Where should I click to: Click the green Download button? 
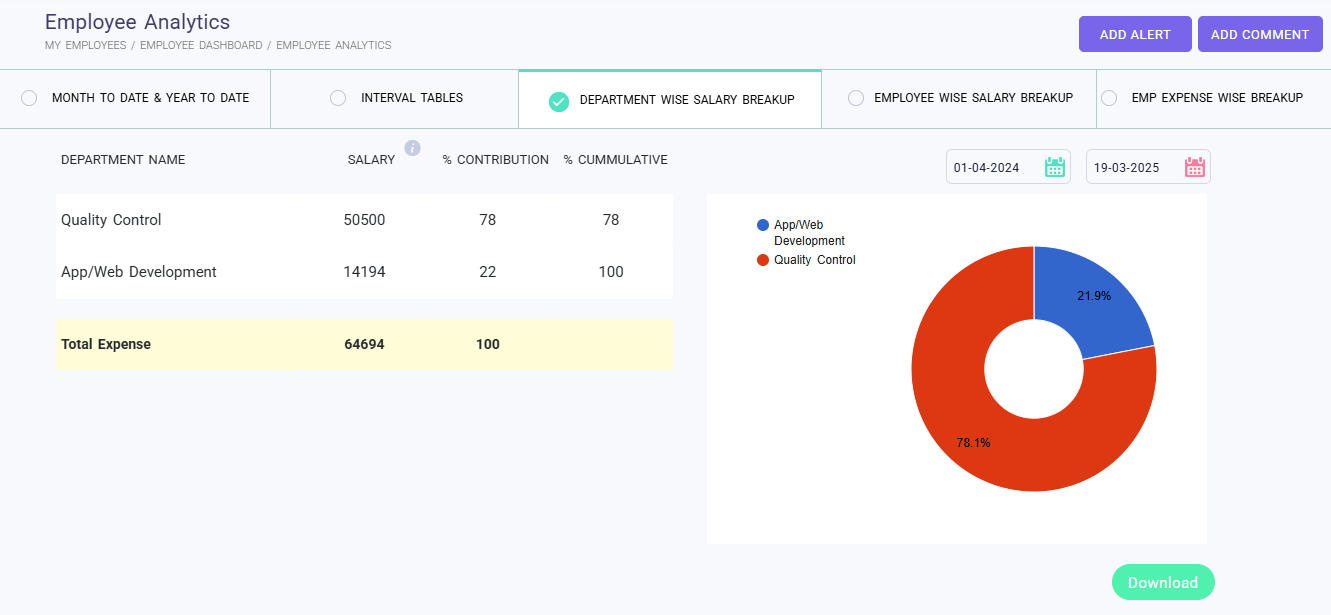[1162, 582]
